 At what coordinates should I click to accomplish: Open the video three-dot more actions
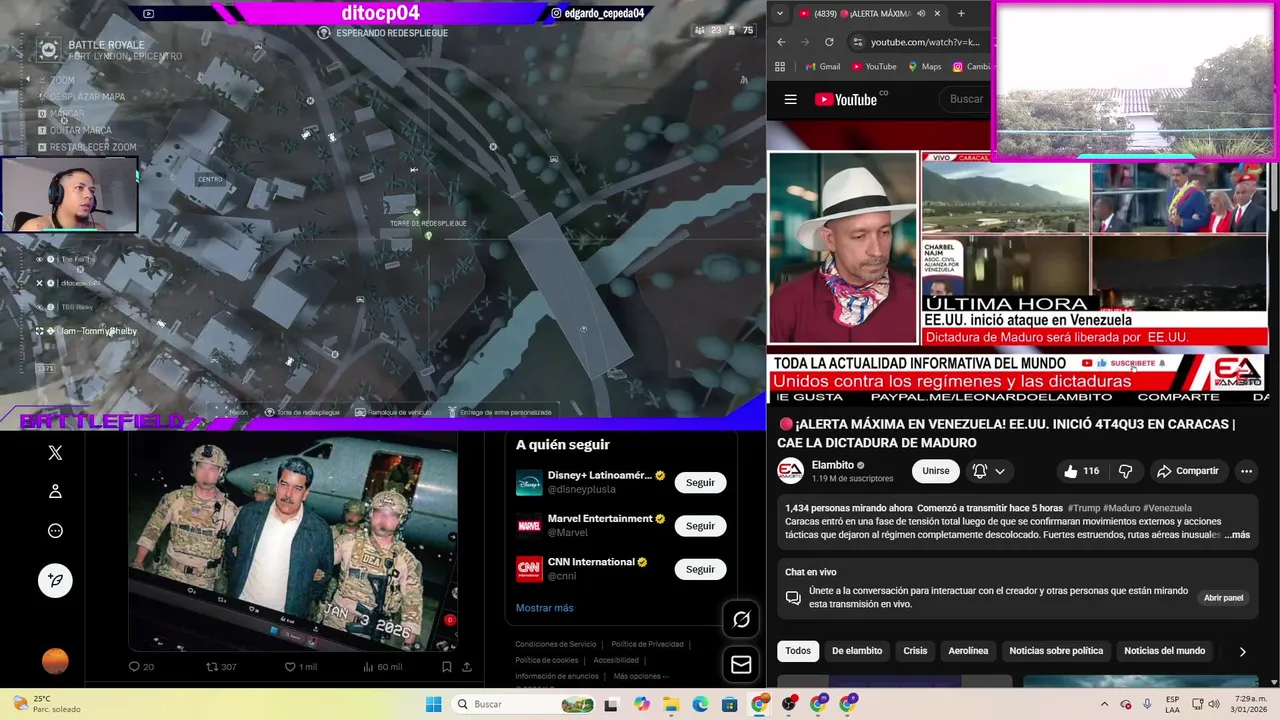[1246, 471]
